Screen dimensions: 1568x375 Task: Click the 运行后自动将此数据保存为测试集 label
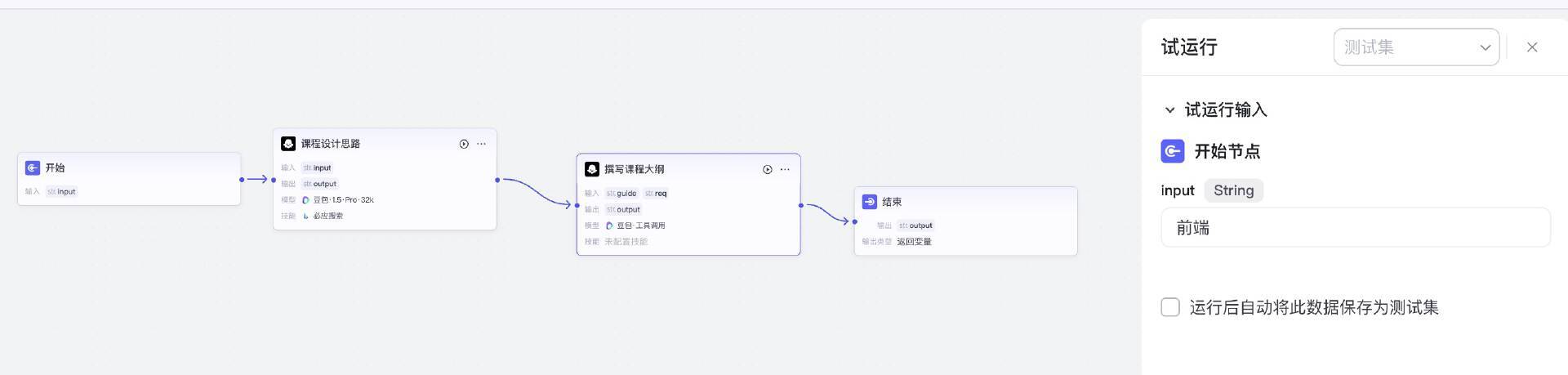point(1314,307)
